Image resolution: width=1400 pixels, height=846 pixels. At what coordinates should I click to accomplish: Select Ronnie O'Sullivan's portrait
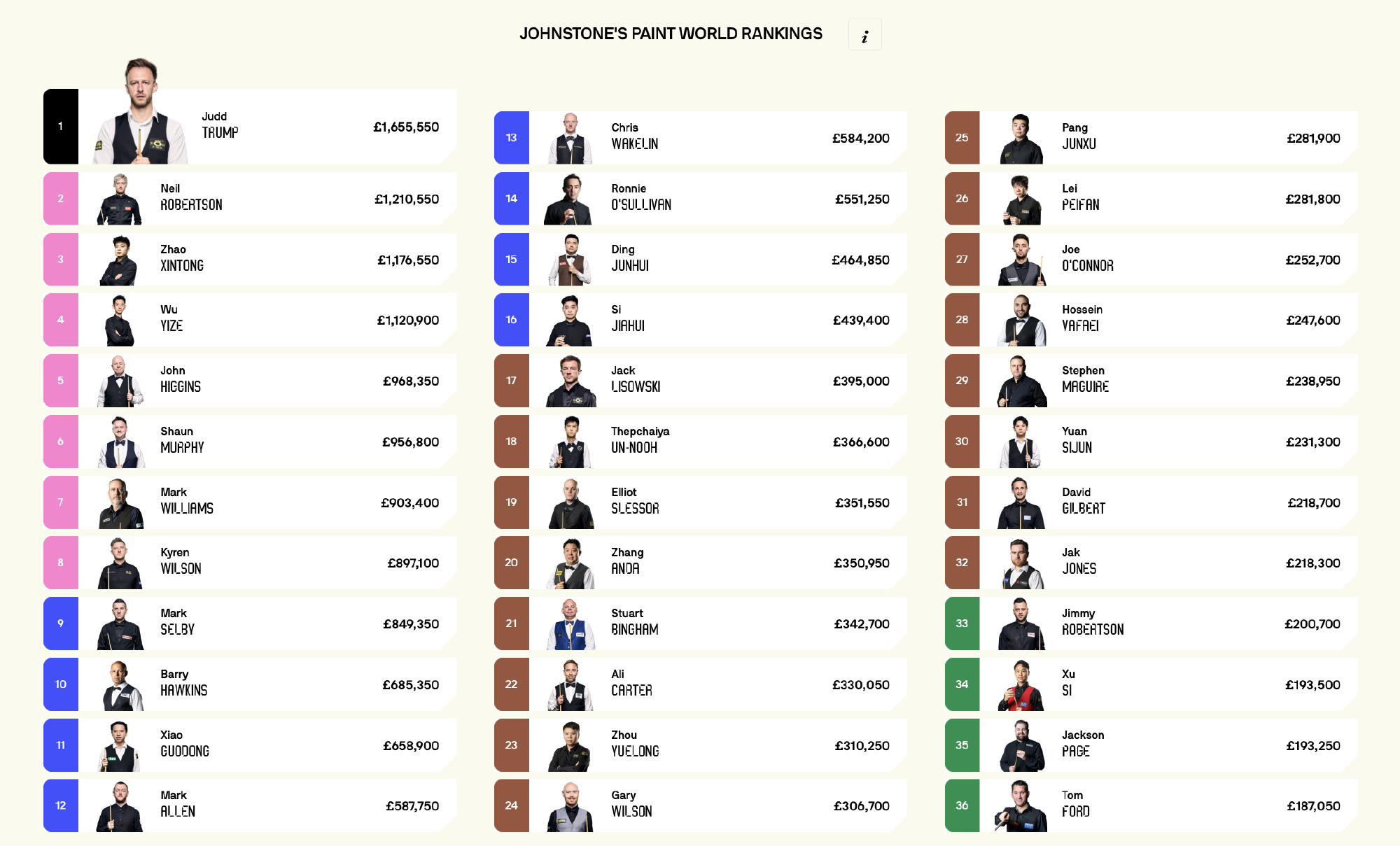[x=568, y=199]
